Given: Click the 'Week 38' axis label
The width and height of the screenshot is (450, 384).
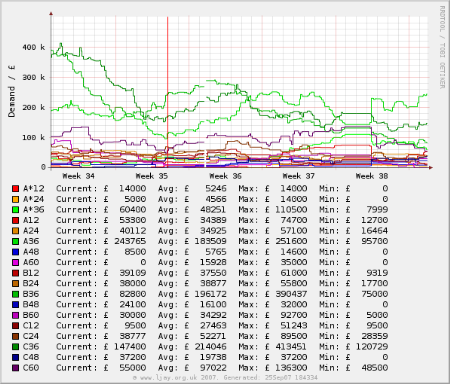Looking at the screenshot, I should (372, 176).
